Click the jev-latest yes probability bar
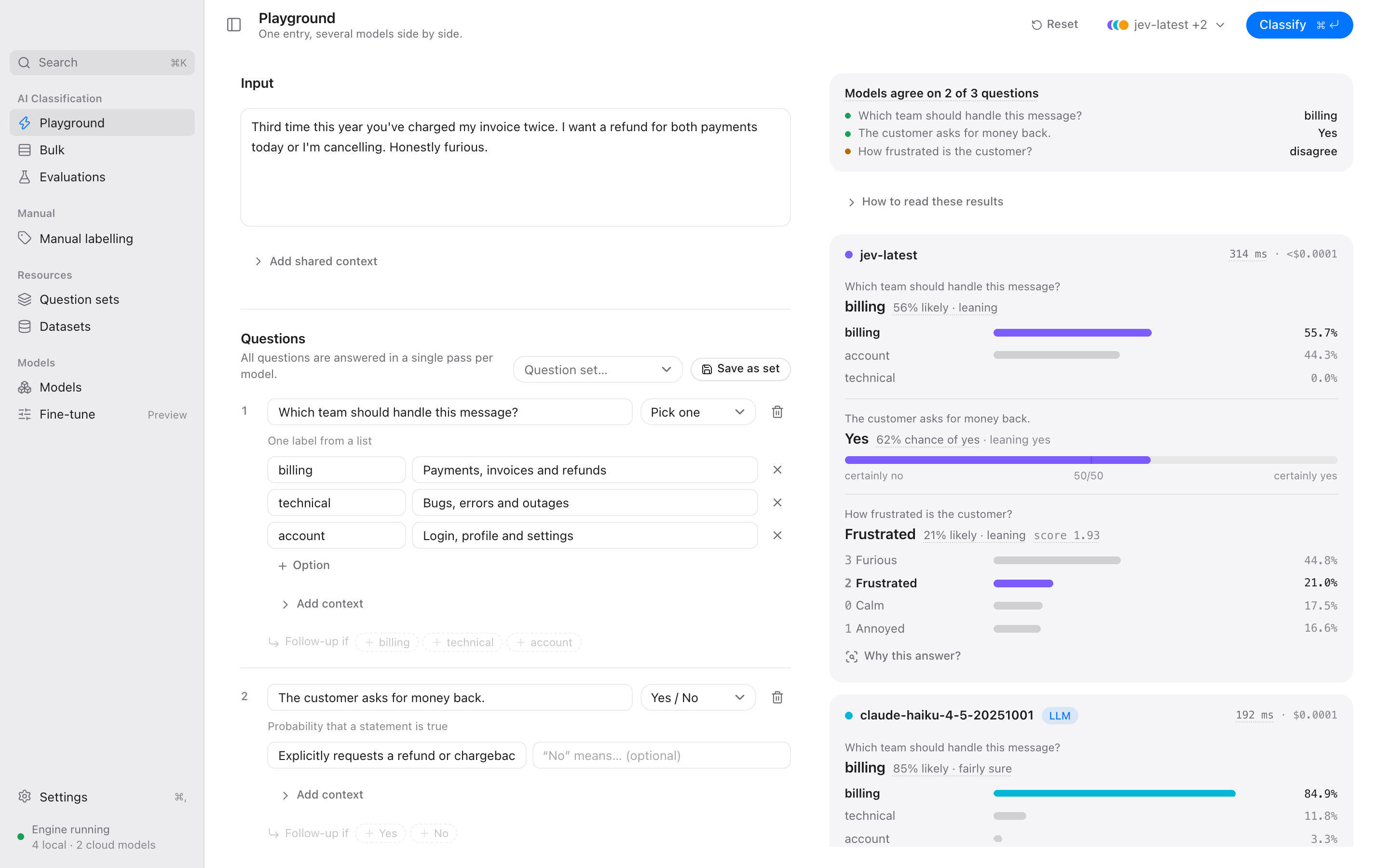1389x868 pixels. pyautogui.click(x=1090, y=460)
